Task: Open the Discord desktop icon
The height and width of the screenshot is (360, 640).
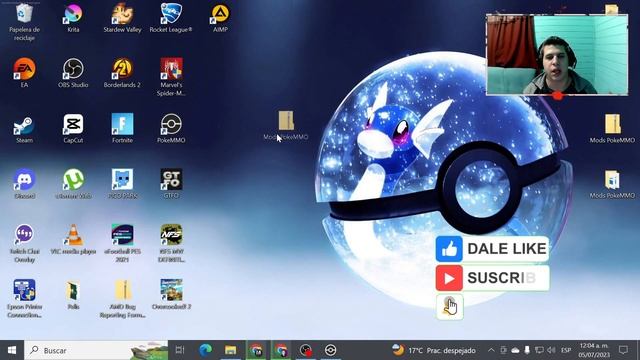Action: click(24, 184)
